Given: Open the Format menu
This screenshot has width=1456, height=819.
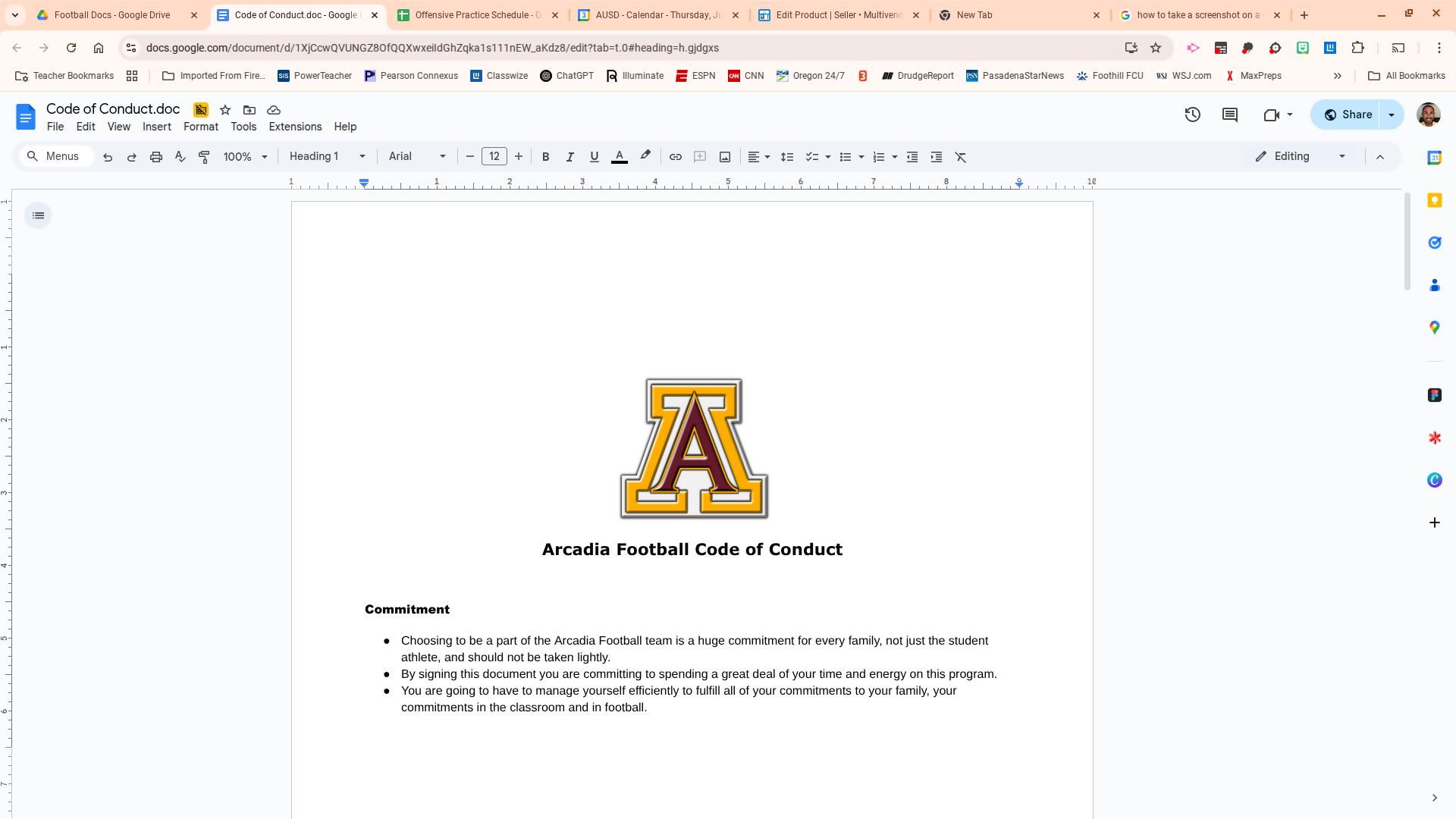Looking at the screenshot, I should point(201,127).
